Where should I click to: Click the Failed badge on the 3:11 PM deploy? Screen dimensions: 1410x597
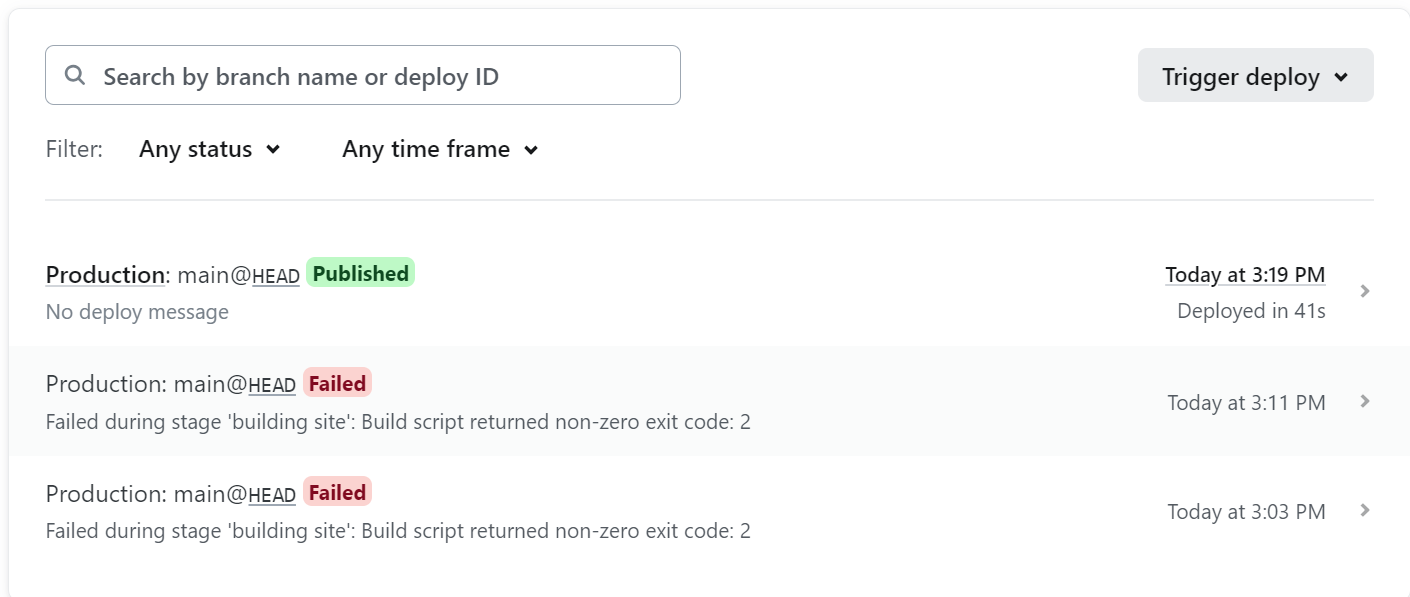(x=337, y=383)
